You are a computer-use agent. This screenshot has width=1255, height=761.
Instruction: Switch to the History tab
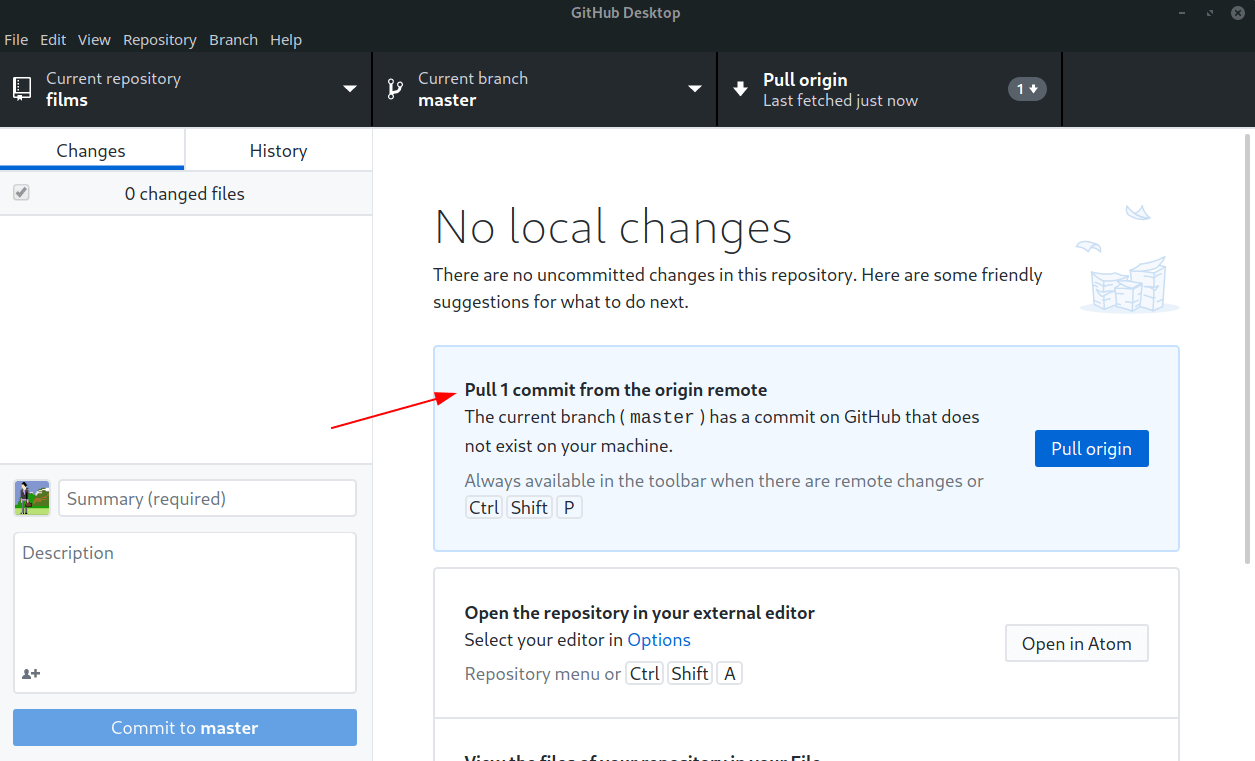[279, 150]
